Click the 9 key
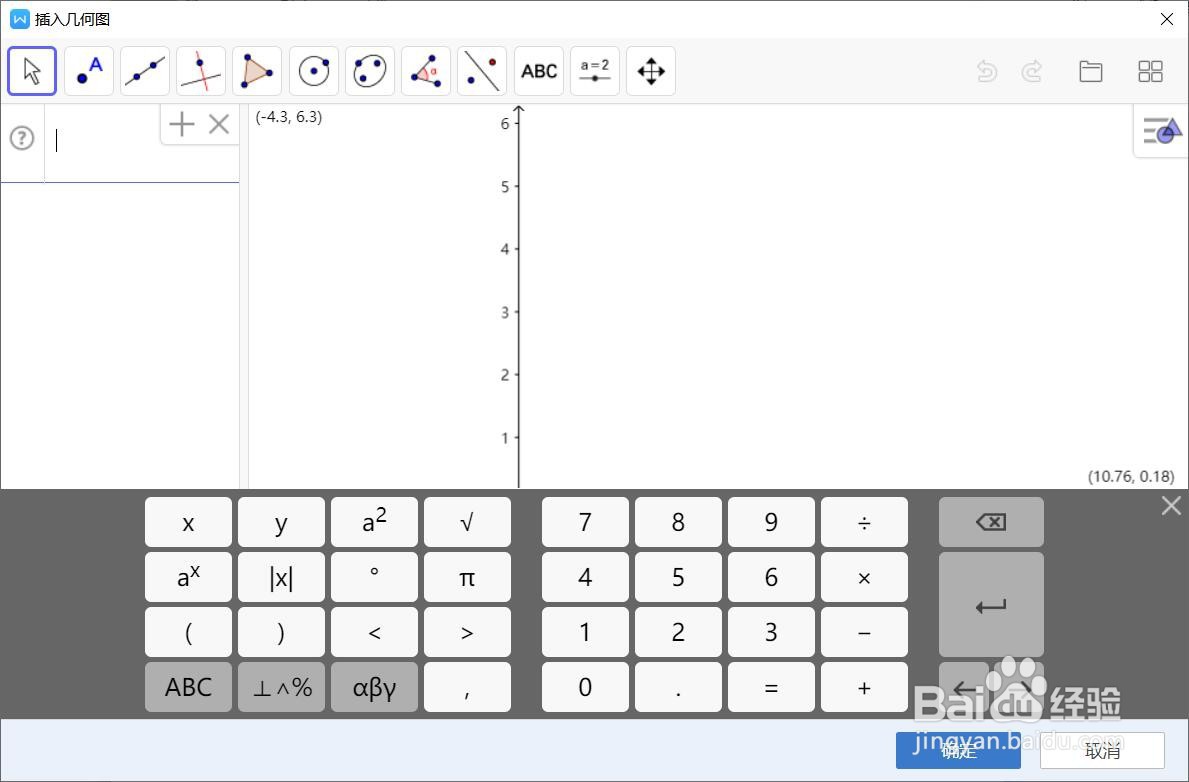Image resolution: width=1189 pixels, height=782 pixels. pos(771,522)
